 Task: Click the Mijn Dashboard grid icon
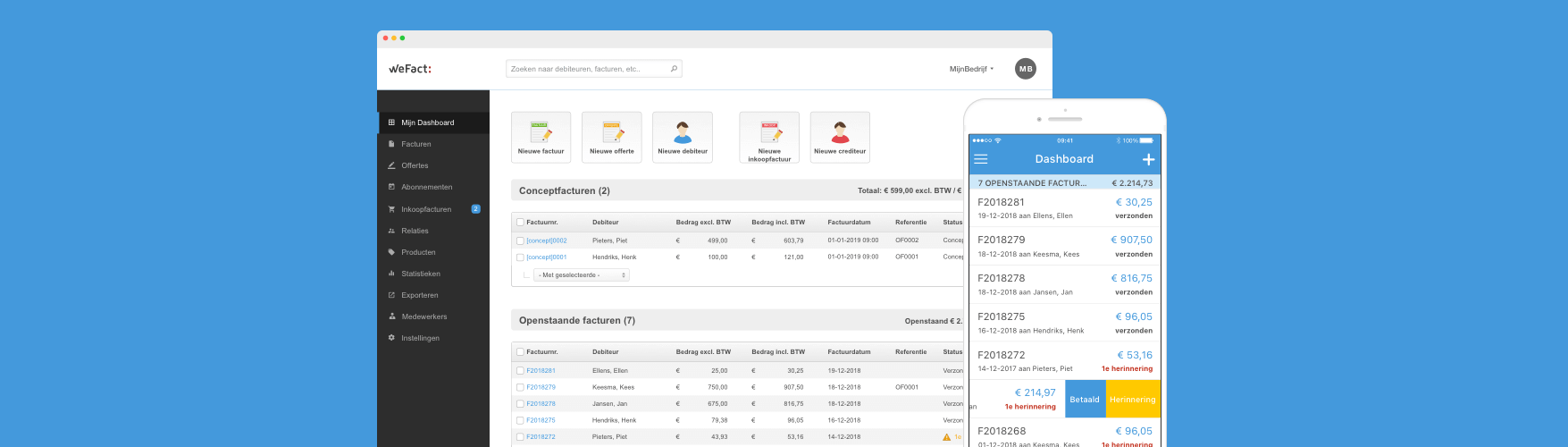tap(391, 122)
